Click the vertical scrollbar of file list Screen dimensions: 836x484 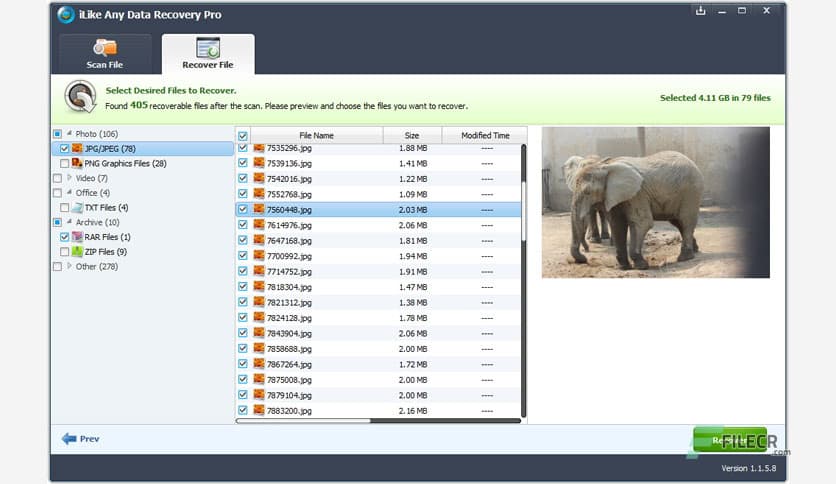coord(523,280)
